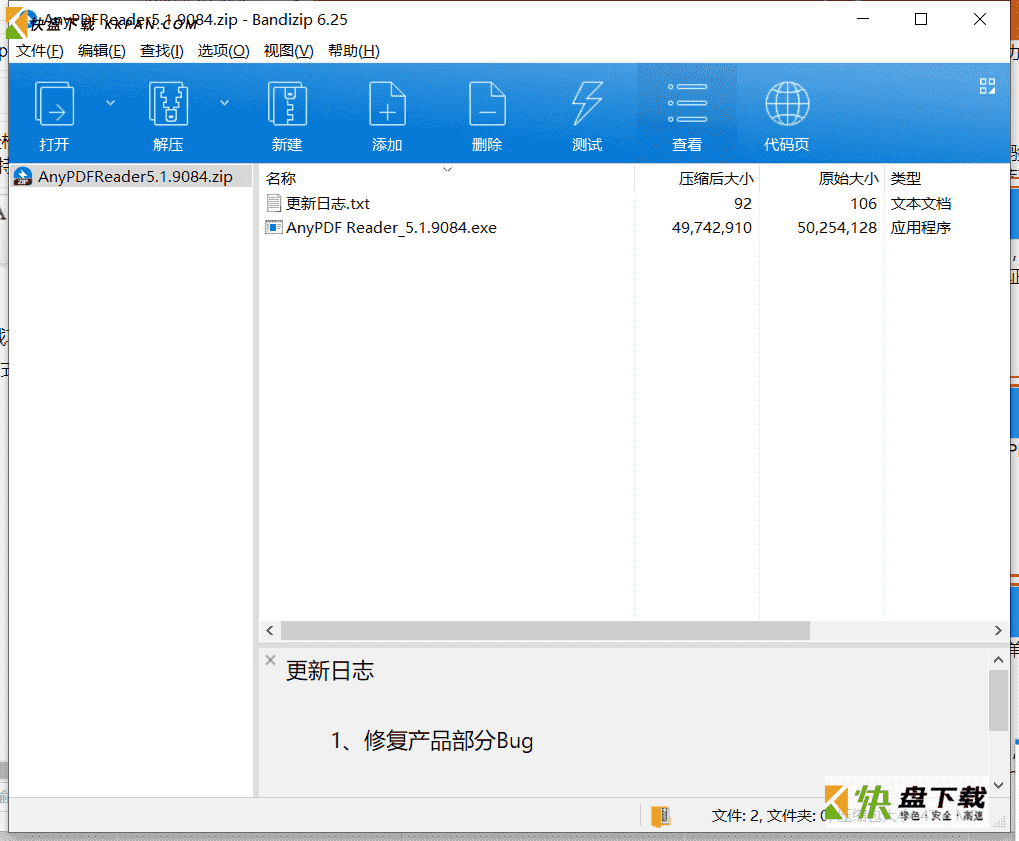
Task: Click the zip icon beside AnyPDFReader5.1.9084.zip
Action: 23,176
